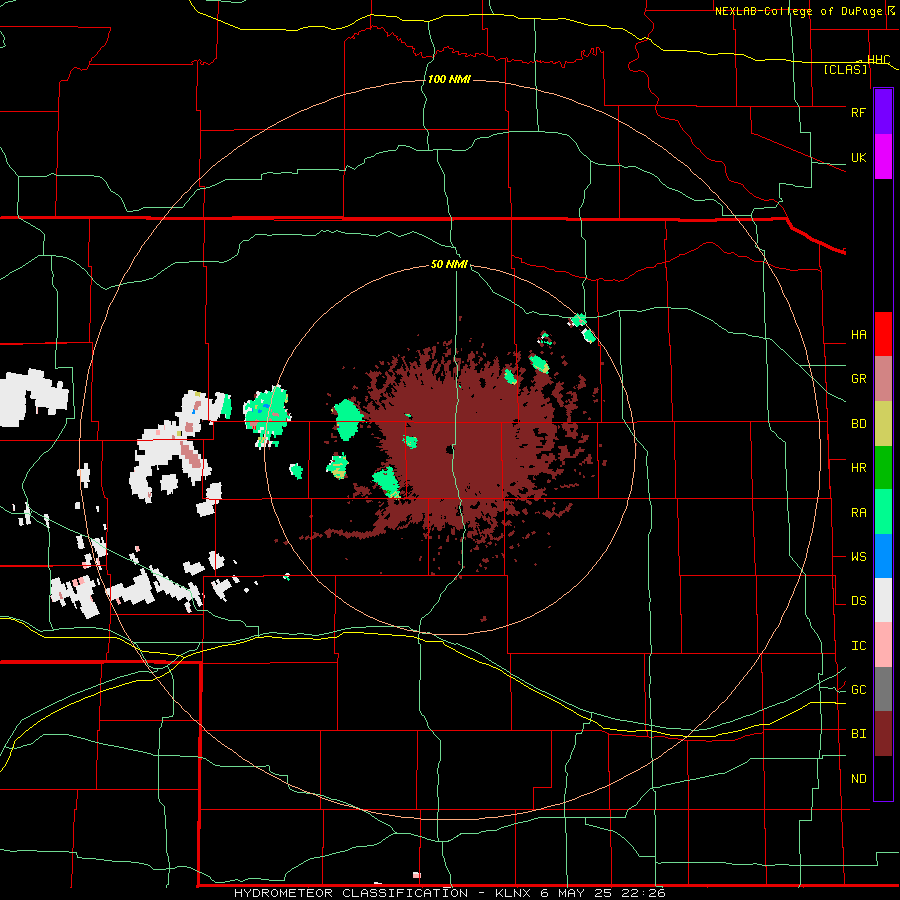Click the 100 NMI range ring label

pyautogui.click(x=449, y=79)
